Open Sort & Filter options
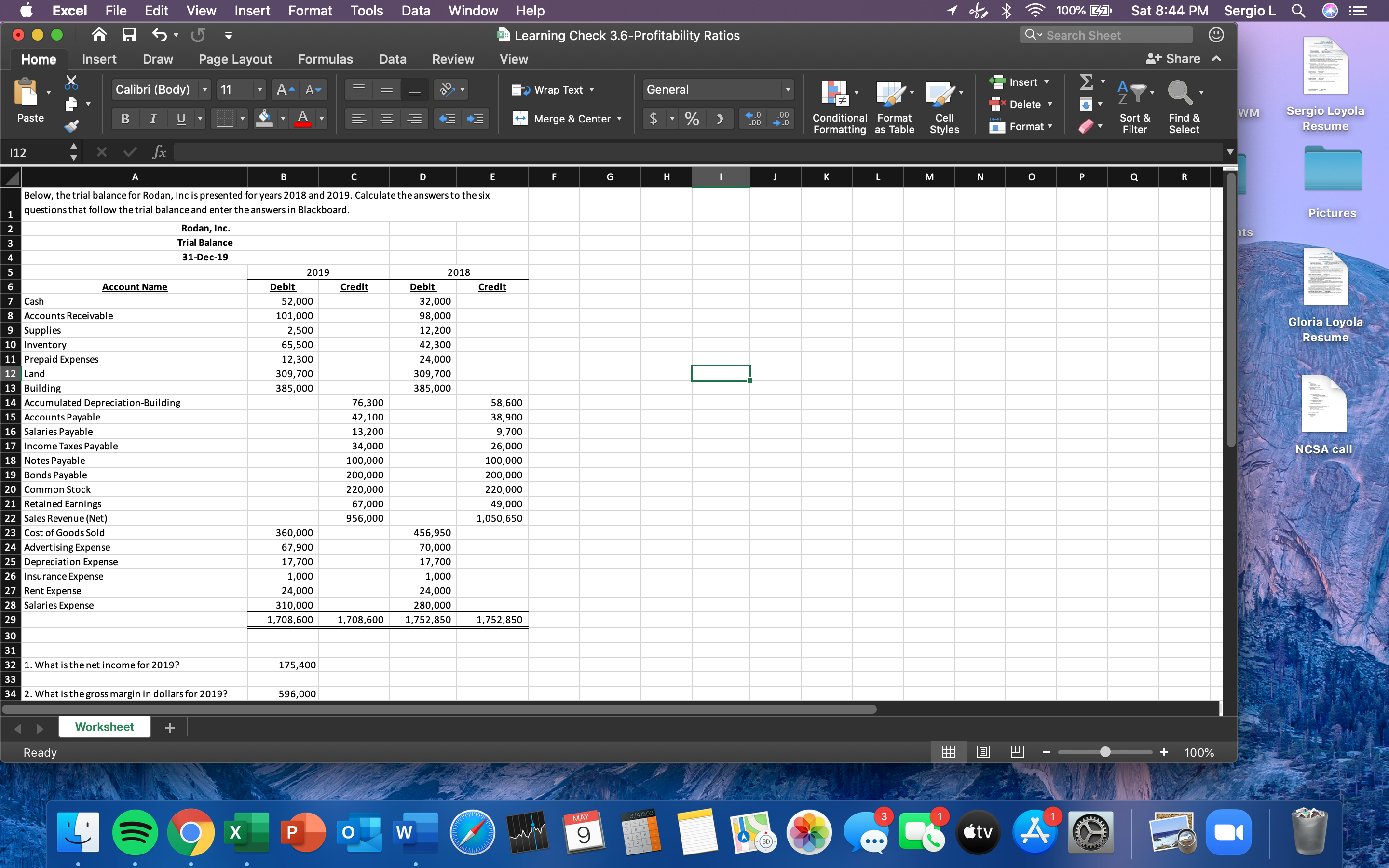The width and height of the screenshot is (1389, 868). click(x=1135, y=106)
